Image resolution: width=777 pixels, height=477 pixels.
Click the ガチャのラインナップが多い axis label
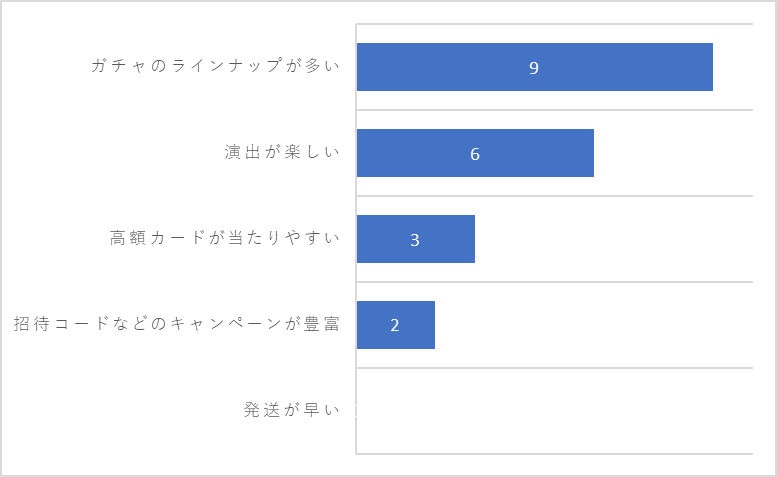coord(216,65)
